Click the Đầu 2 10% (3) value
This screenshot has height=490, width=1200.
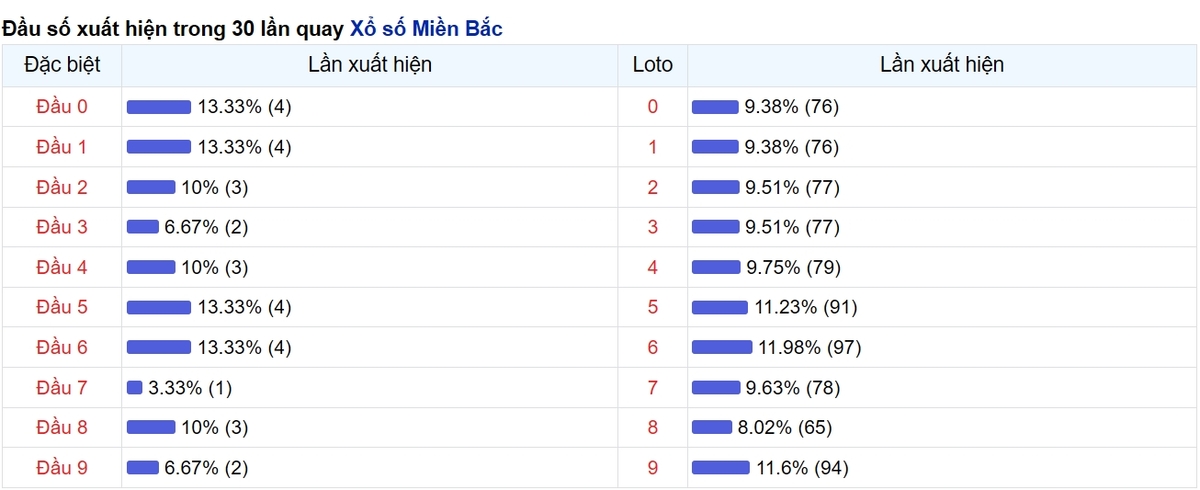click(x=215, y=187)
